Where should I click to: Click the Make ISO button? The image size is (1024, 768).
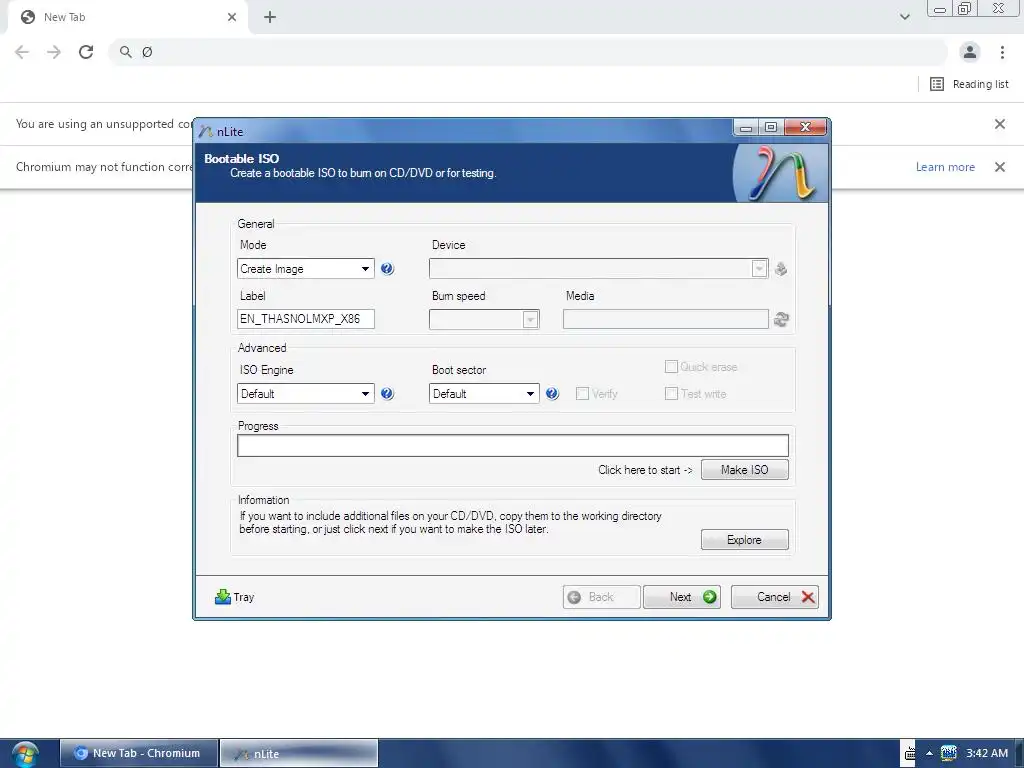[x=744, y=470]
